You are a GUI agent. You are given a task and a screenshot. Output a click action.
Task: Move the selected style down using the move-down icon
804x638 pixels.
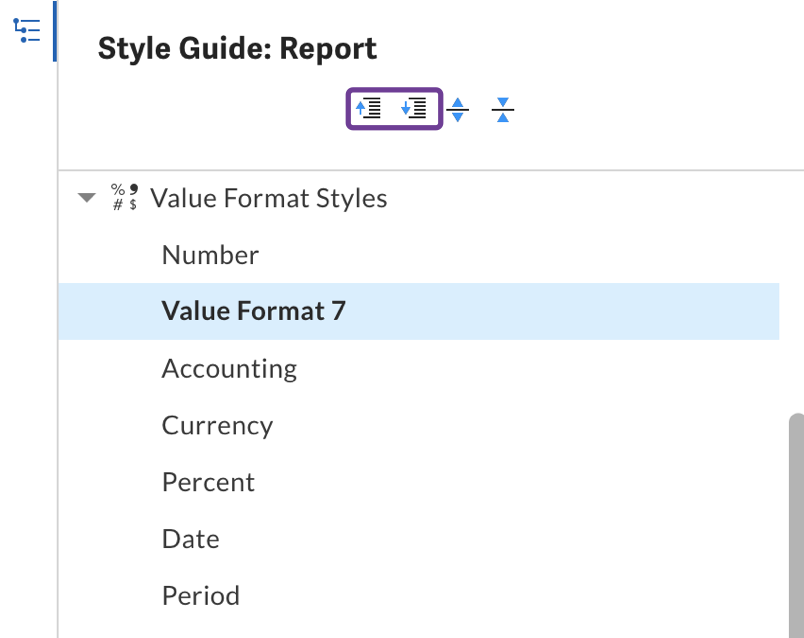[x=415, y=108]
